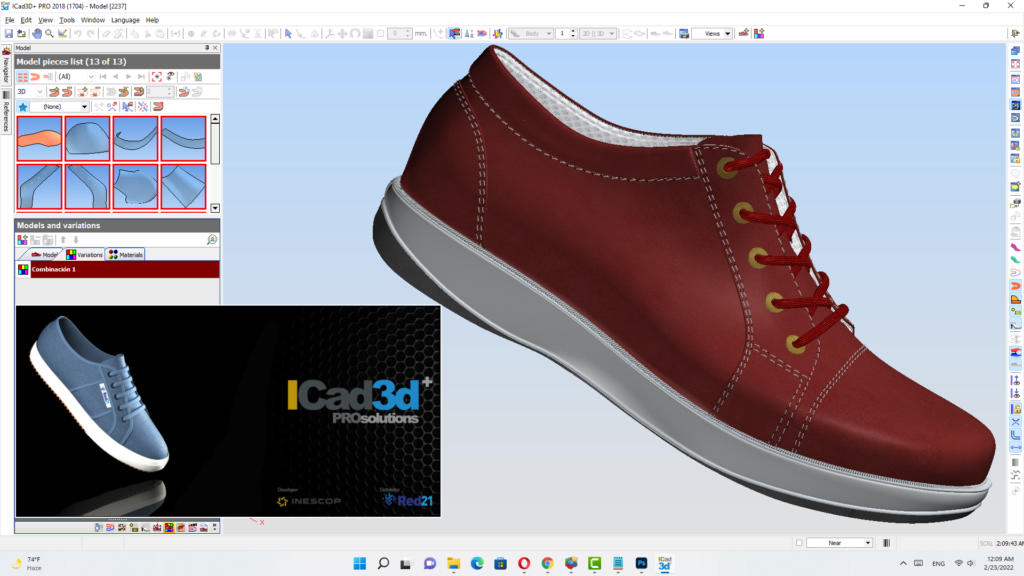This screenshot has width=1024, height=576.
Task: Save the current model
Action: [x=8, y=33]
